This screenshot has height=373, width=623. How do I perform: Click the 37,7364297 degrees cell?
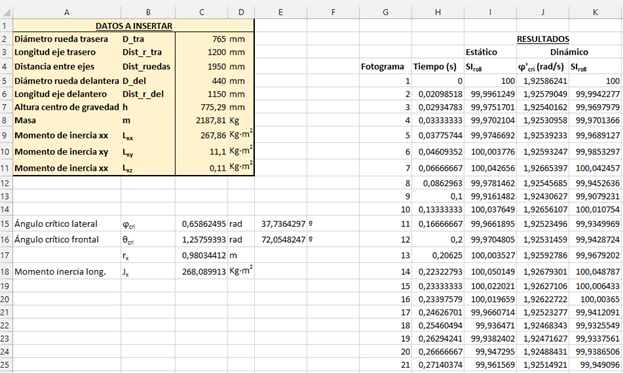coord(281,224)
